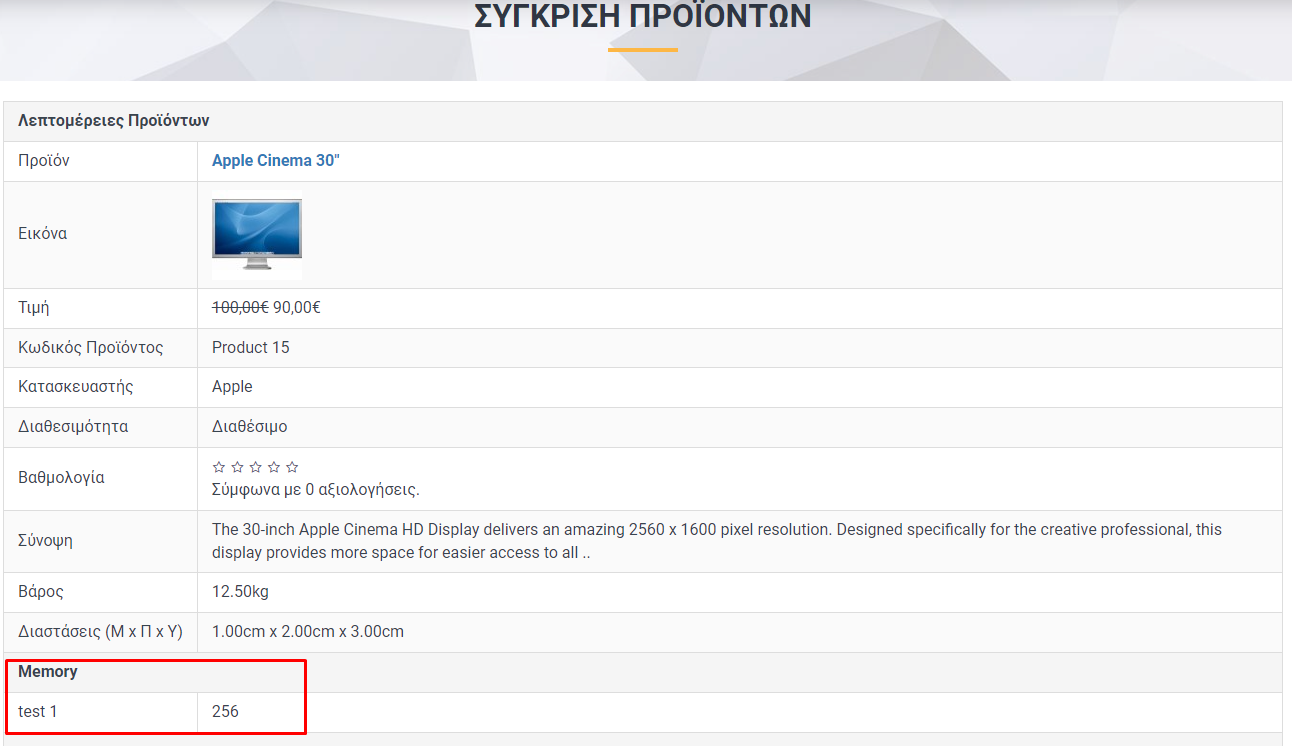Click the Εικόνα row label
The width and height of the screenshot is (1292, 746).
pyautogui.click(x=43, y=234)
